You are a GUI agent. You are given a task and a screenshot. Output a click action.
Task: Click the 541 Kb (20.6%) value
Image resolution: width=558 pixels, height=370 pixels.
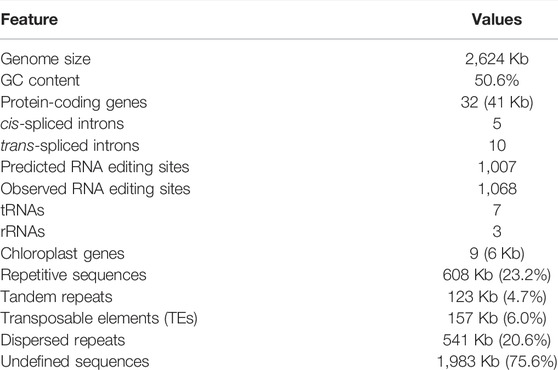coord(496,340)
